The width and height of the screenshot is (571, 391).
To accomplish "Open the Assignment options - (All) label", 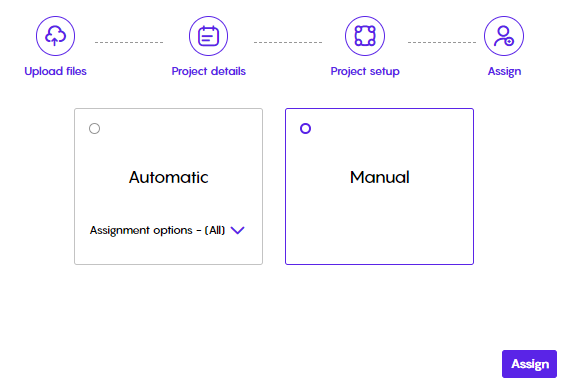I will pos(157,230).
